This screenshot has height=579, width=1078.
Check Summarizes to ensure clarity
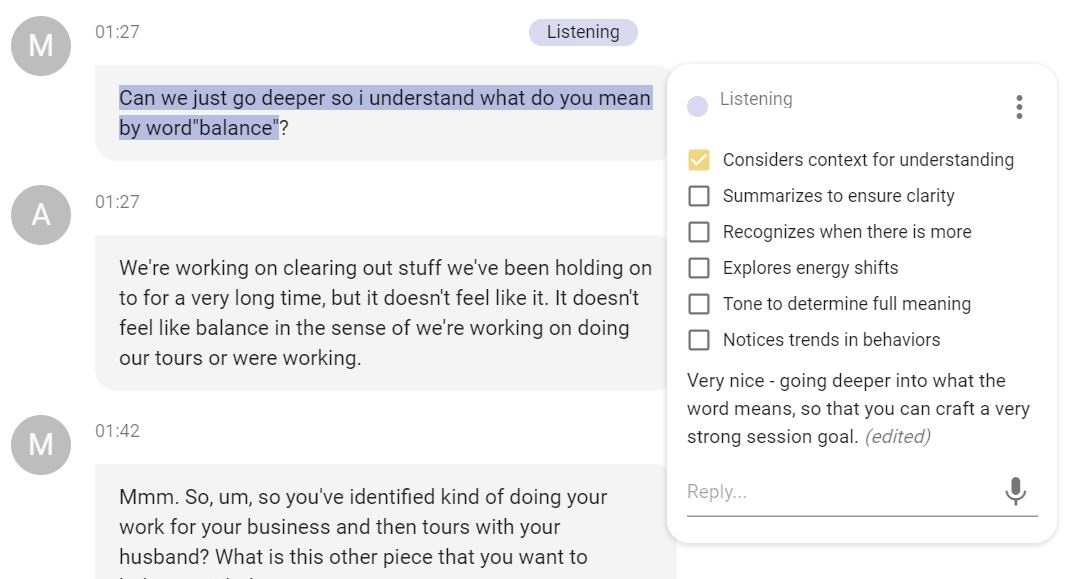pos(699,196)
